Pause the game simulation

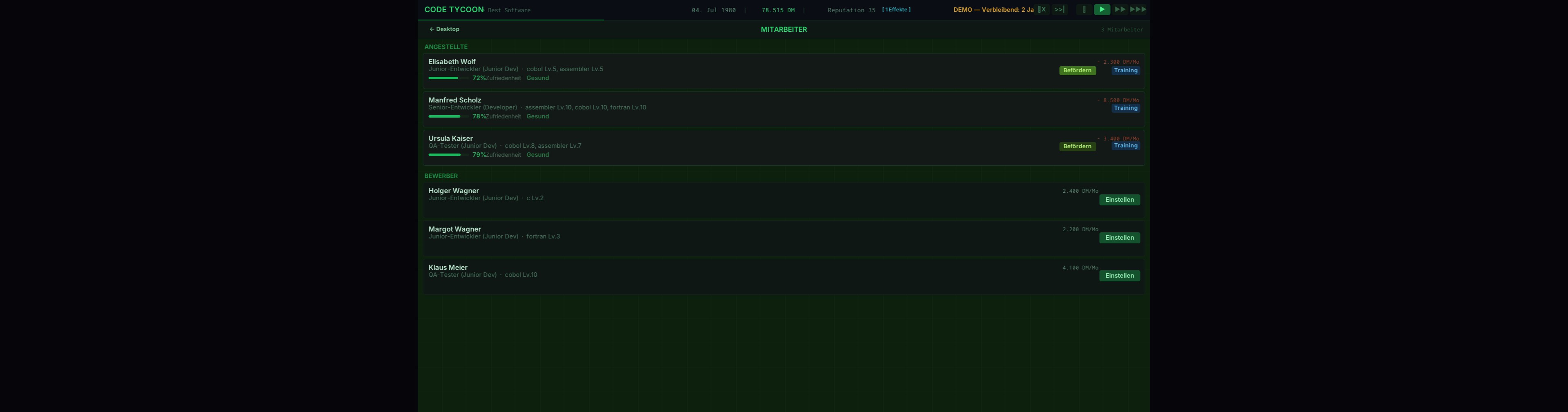coord(1083,10)
